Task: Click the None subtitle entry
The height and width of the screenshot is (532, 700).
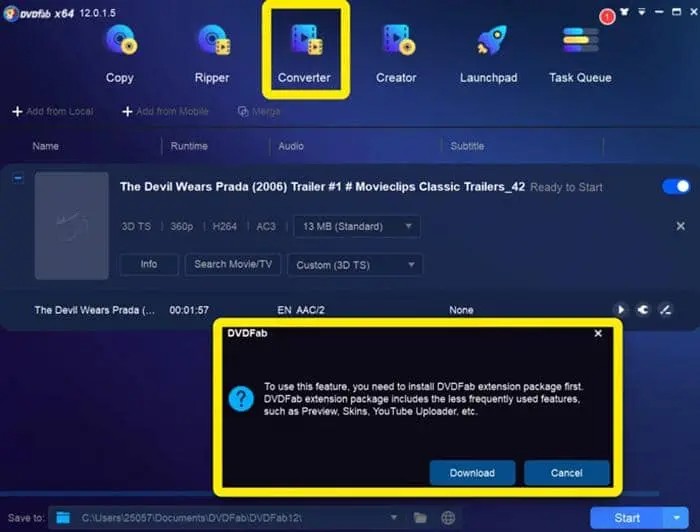Action: point(461,310)
